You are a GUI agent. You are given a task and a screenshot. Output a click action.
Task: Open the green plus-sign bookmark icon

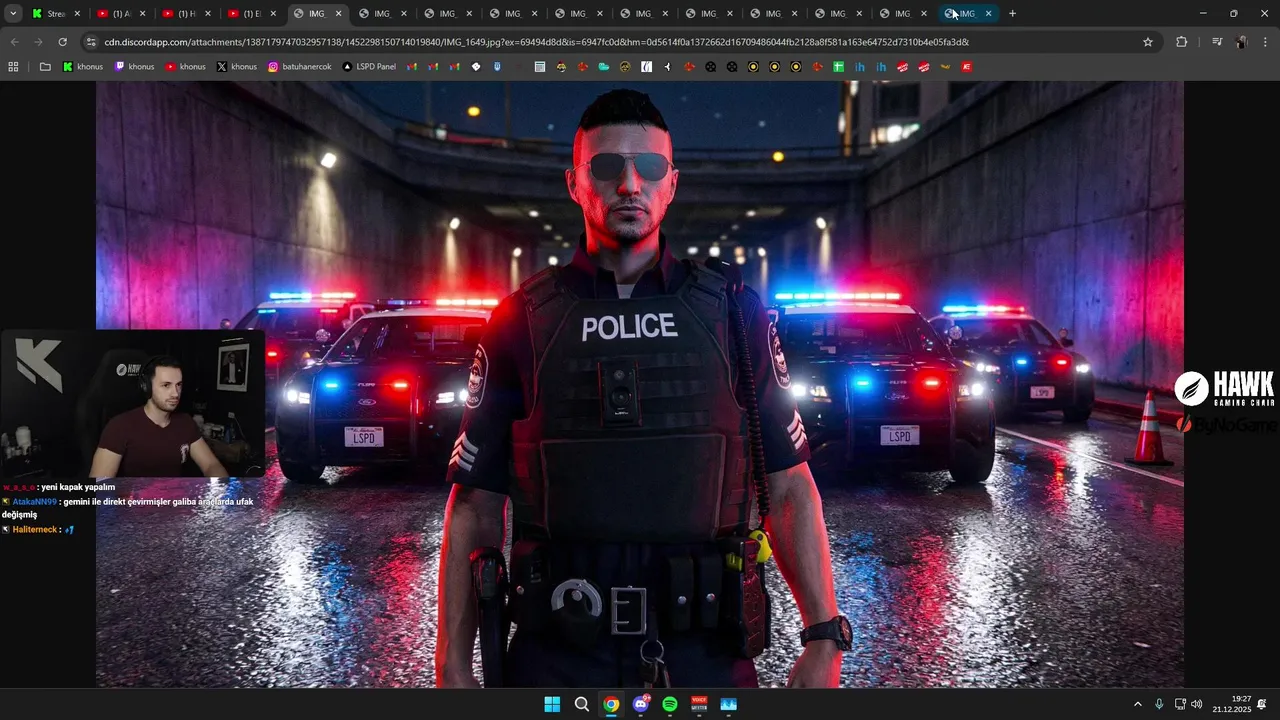click(x=838, y=67)
